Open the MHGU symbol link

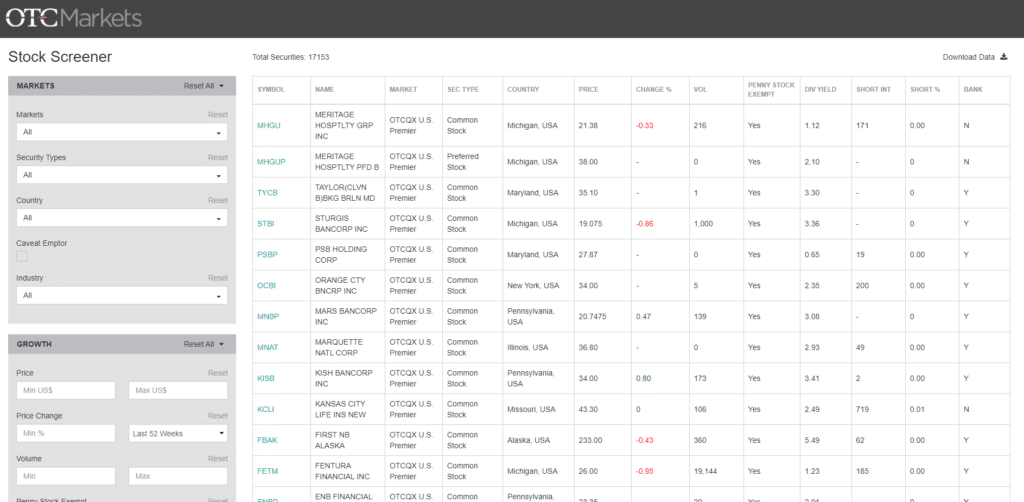tap(270, 126)
